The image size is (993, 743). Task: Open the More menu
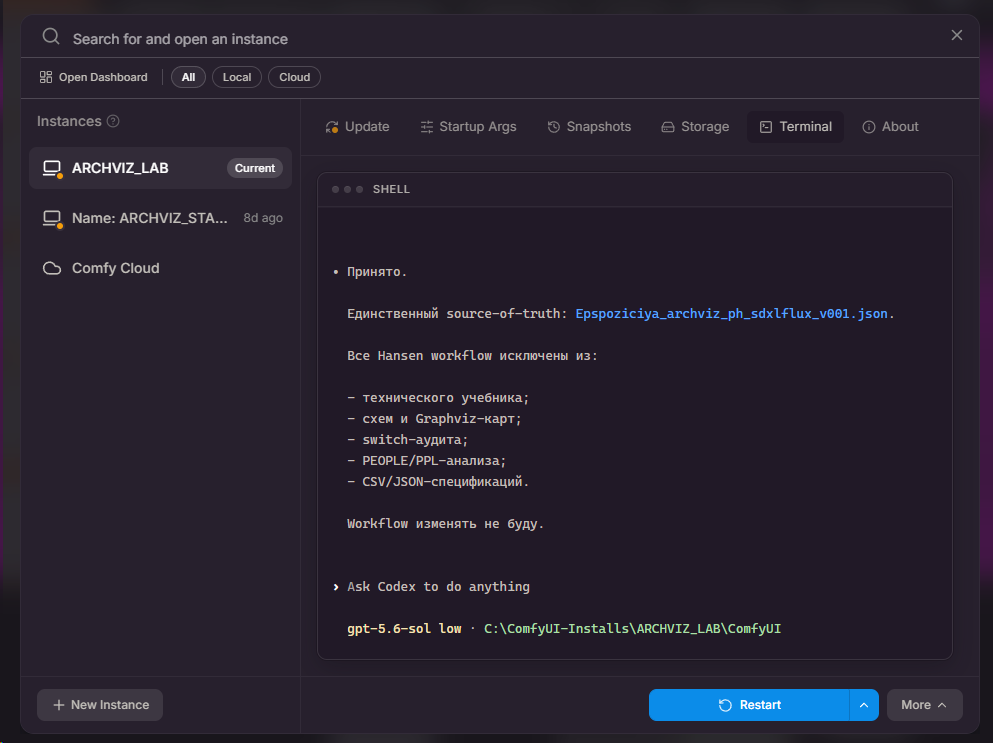point(925,705)
